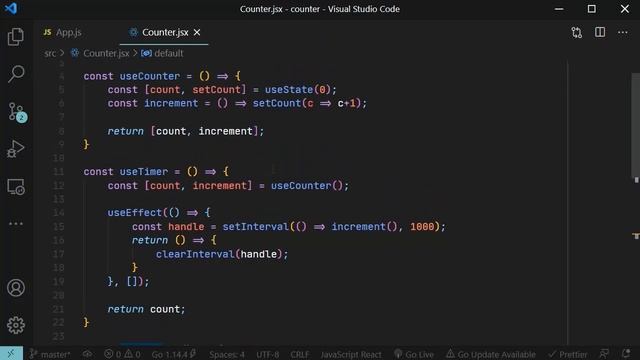Click Prettier status bar item
The height and width of the screenshot is (360, 640).
coord(568,354)
